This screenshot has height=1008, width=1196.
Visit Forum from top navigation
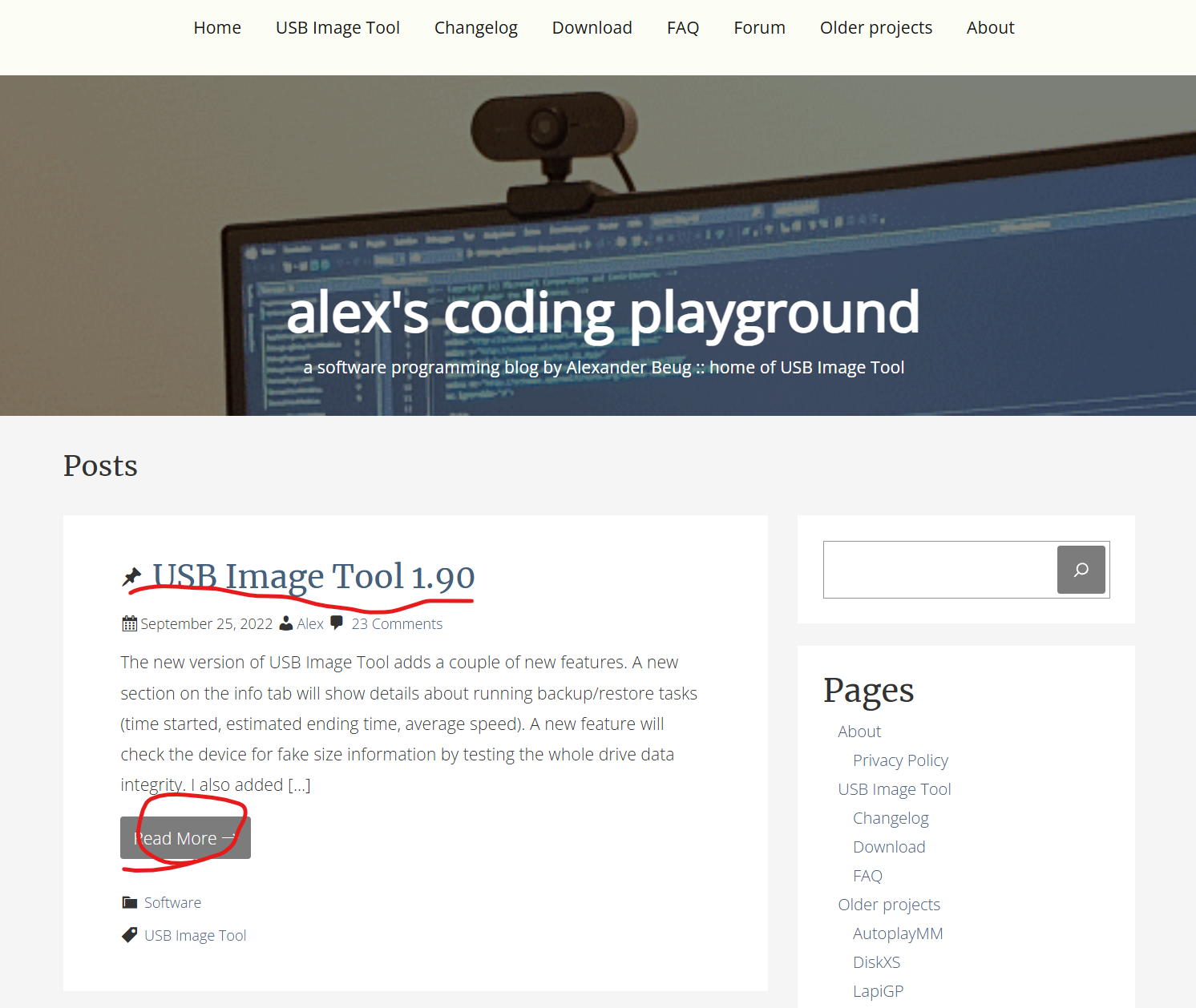(759, 27)
